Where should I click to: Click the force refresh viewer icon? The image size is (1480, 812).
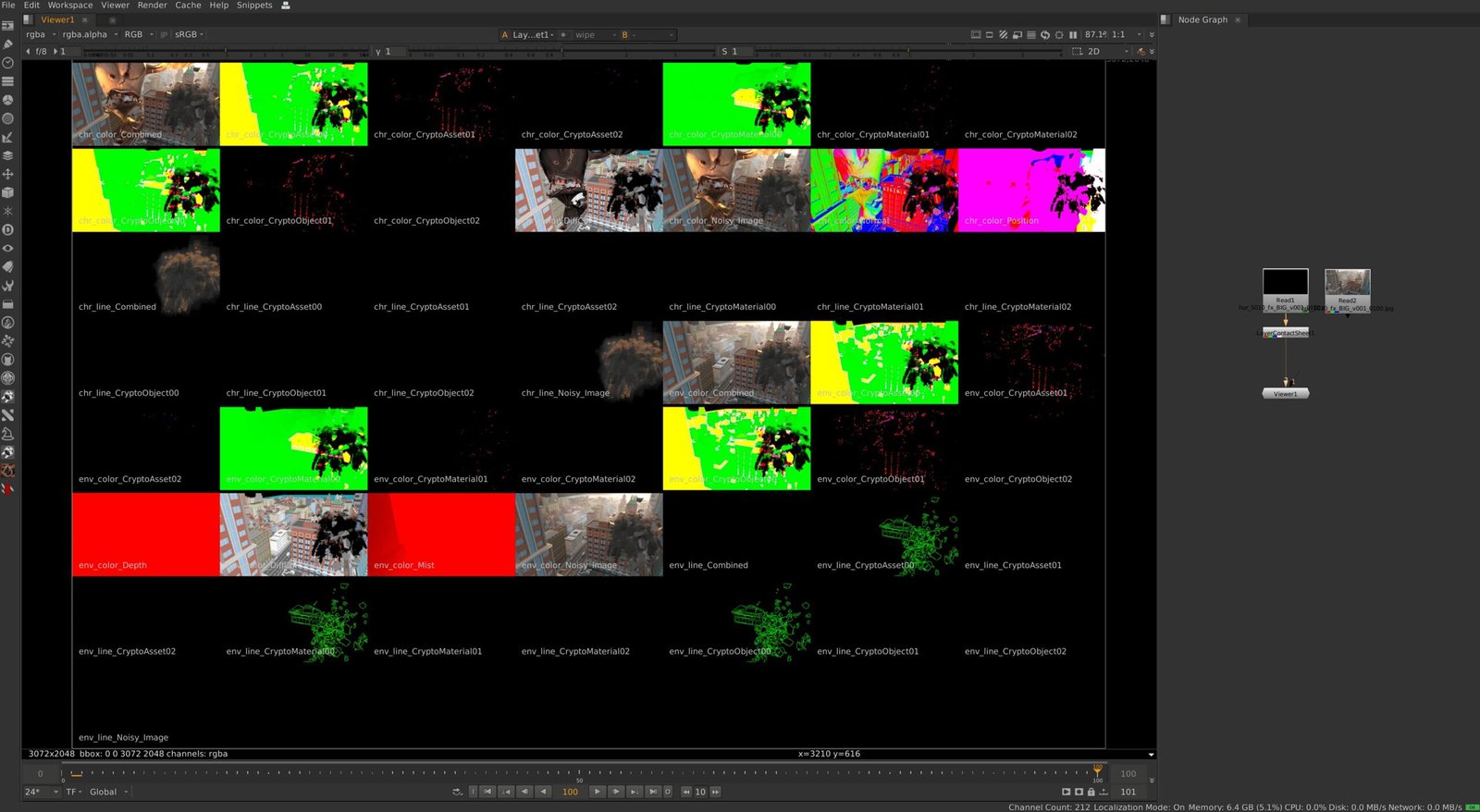pyautogui.click(x=1045, y=35)
